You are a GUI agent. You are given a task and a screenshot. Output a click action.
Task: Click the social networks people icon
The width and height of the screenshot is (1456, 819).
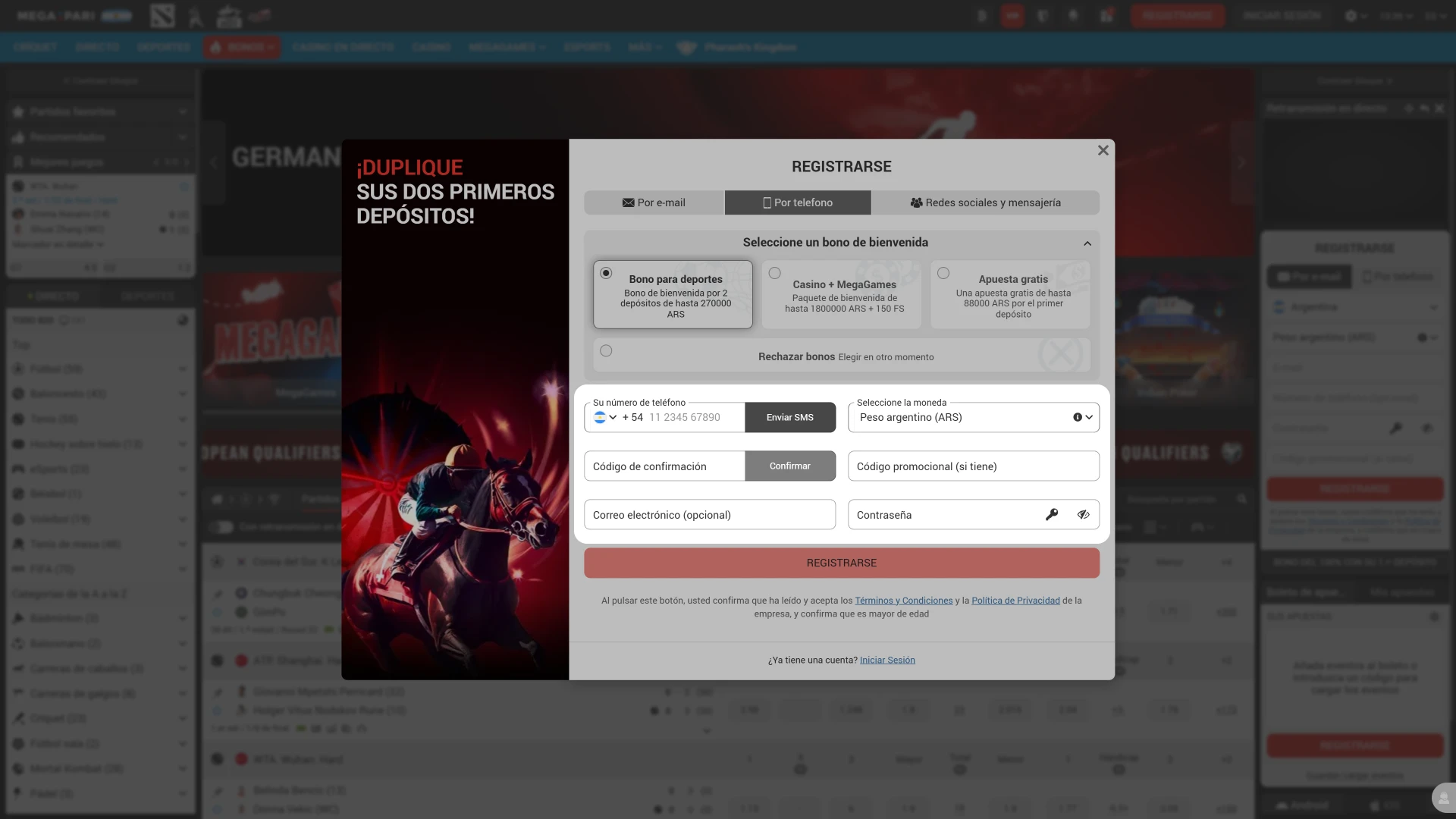[x=916, y=202]
